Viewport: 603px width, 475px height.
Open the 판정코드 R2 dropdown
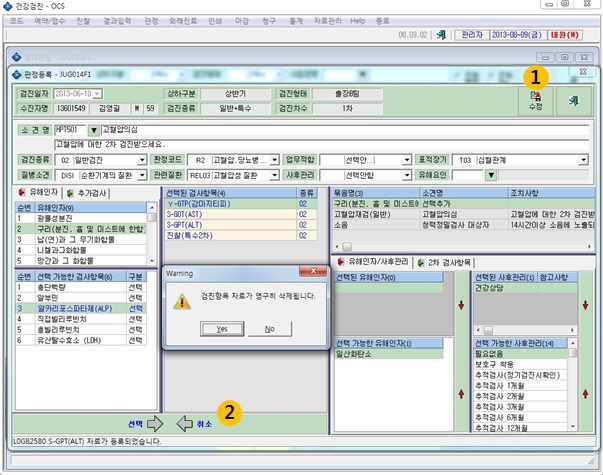[x=274, y=160]
